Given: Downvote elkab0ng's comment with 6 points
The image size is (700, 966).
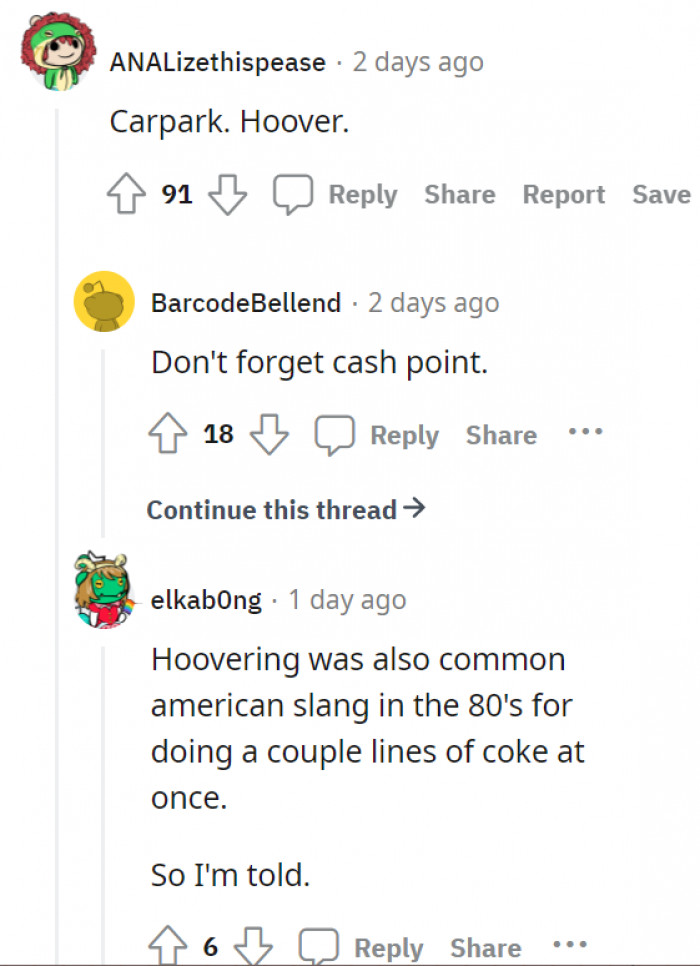Looking at the screenshot, I should (254, 947).
